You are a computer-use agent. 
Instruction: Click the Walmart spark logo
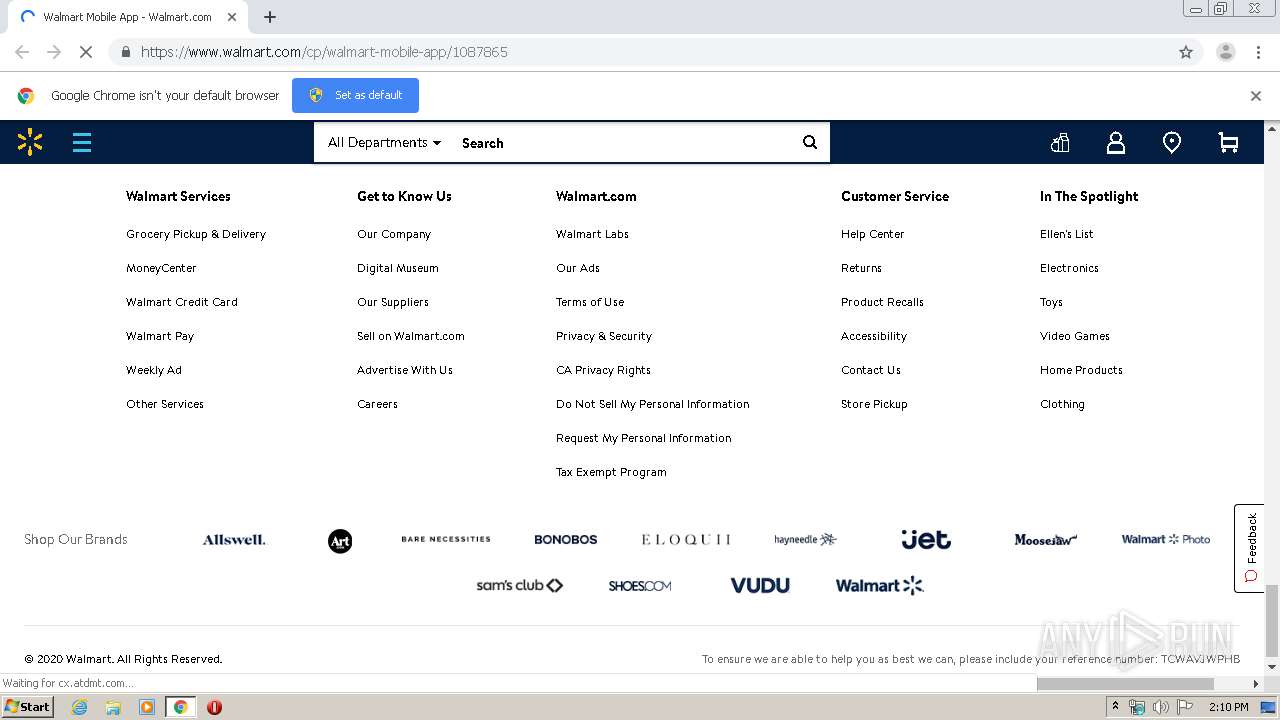(x=30, y=142)
